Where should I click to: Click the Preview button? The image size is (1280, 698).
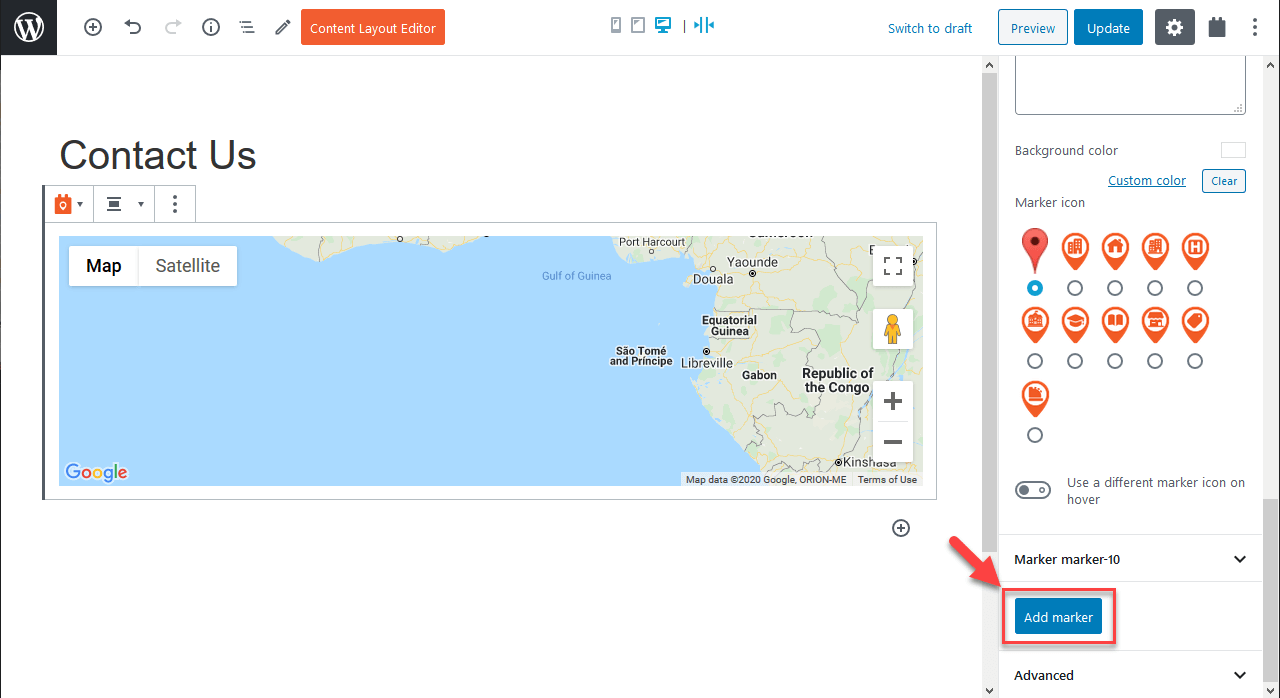1033,28
